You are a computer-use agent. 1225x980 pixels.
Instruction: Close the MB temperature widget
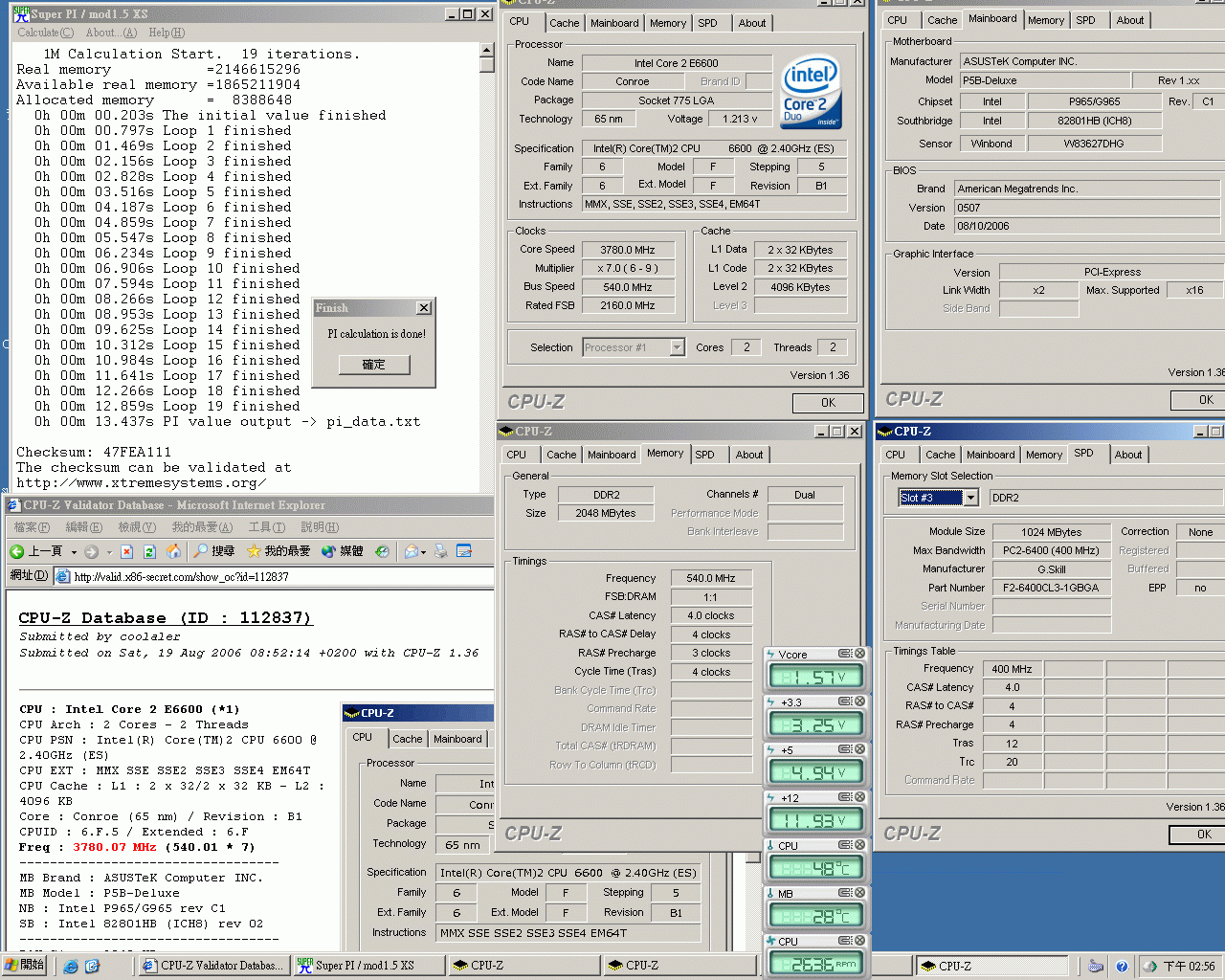click(859, 893)
